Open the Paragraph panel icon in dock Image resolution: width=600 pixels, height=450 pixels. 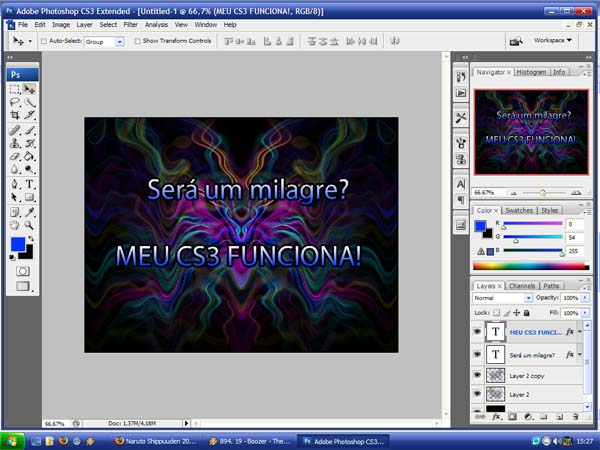pos(461,200)
